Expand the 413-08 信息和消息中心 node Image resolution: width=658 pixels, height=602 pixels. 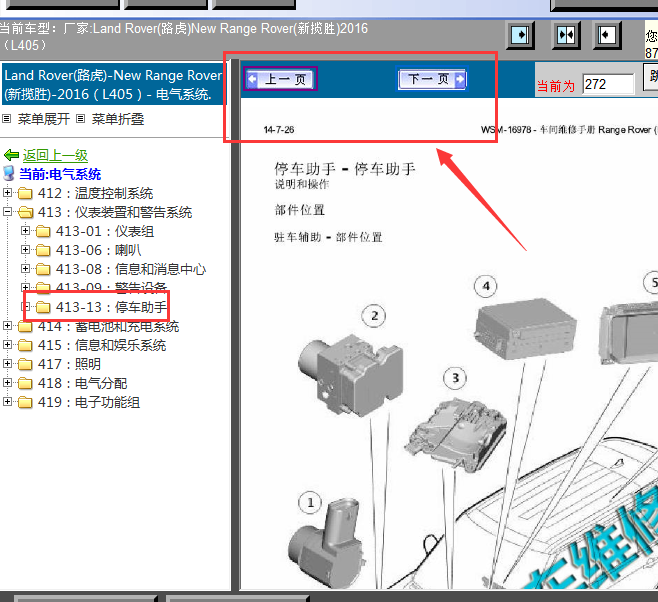point(26,268)
